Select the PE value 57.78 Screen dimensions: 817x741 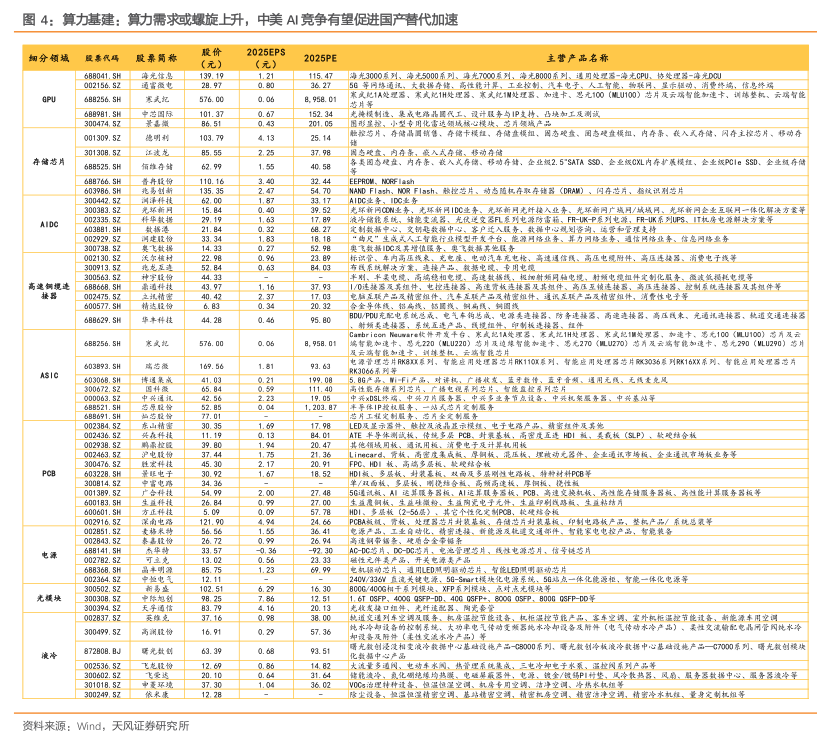coord(320,512)
